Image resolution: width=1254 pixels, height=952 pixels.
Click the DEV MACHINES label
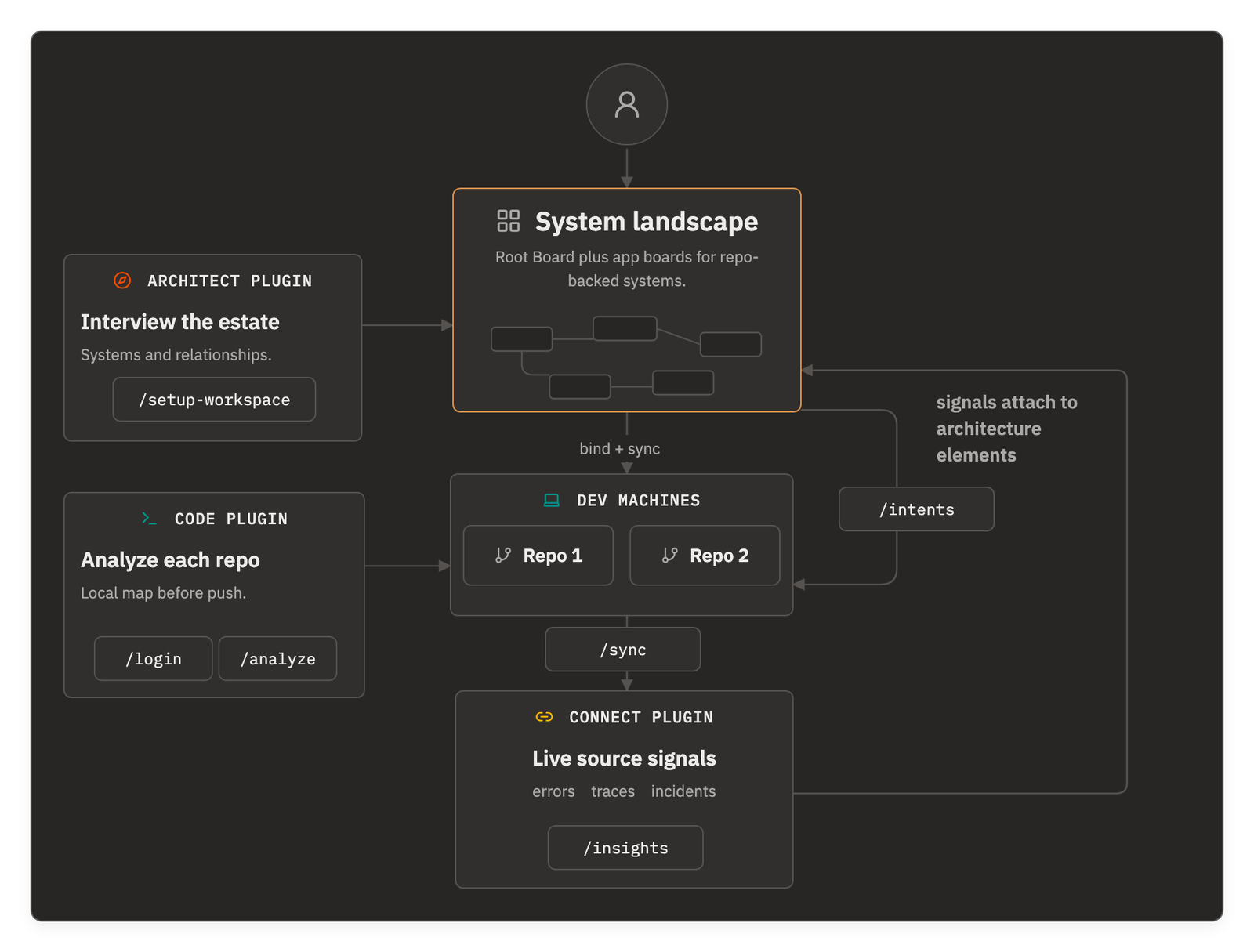pos(639,500)
